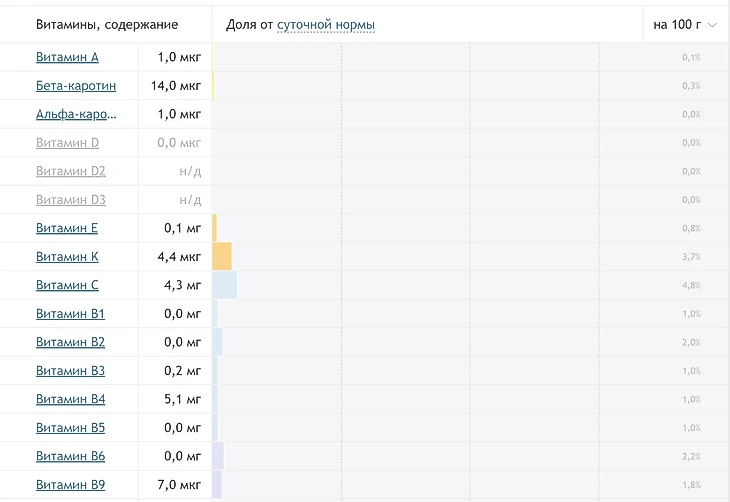The image size is (730, 502).
Task: Open the Витамин B3 link
Action: [70, 371]
